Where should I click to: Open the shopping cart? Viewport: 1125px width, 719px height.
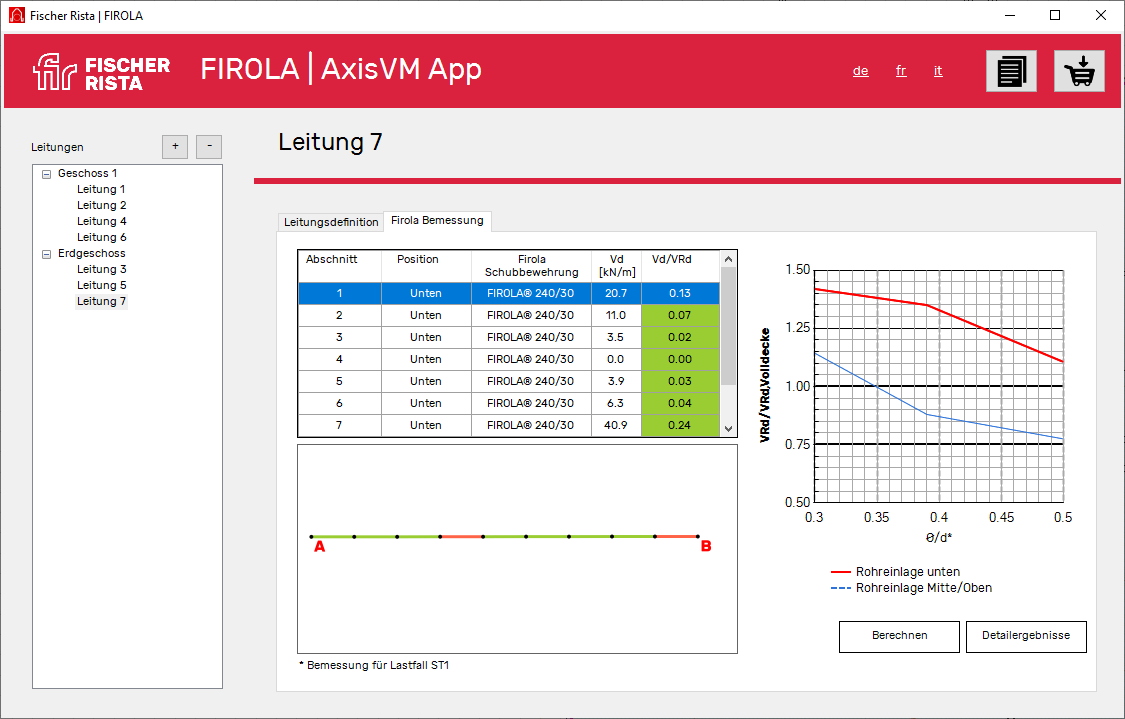point(1079,71)
